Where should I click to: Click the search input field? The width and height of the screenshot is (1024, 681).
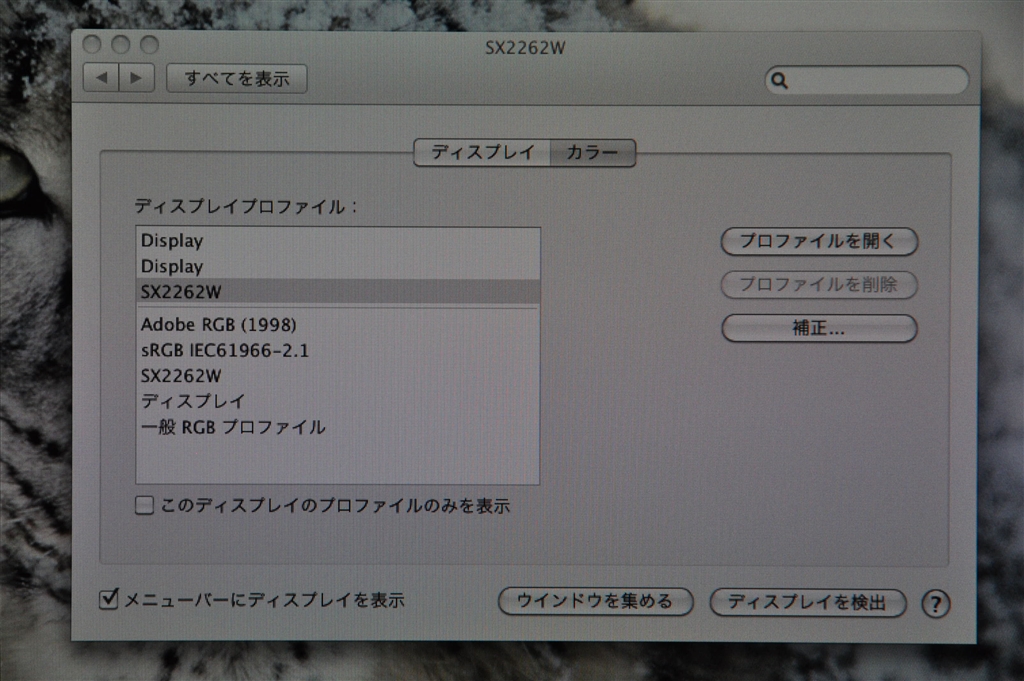point(866,80)
